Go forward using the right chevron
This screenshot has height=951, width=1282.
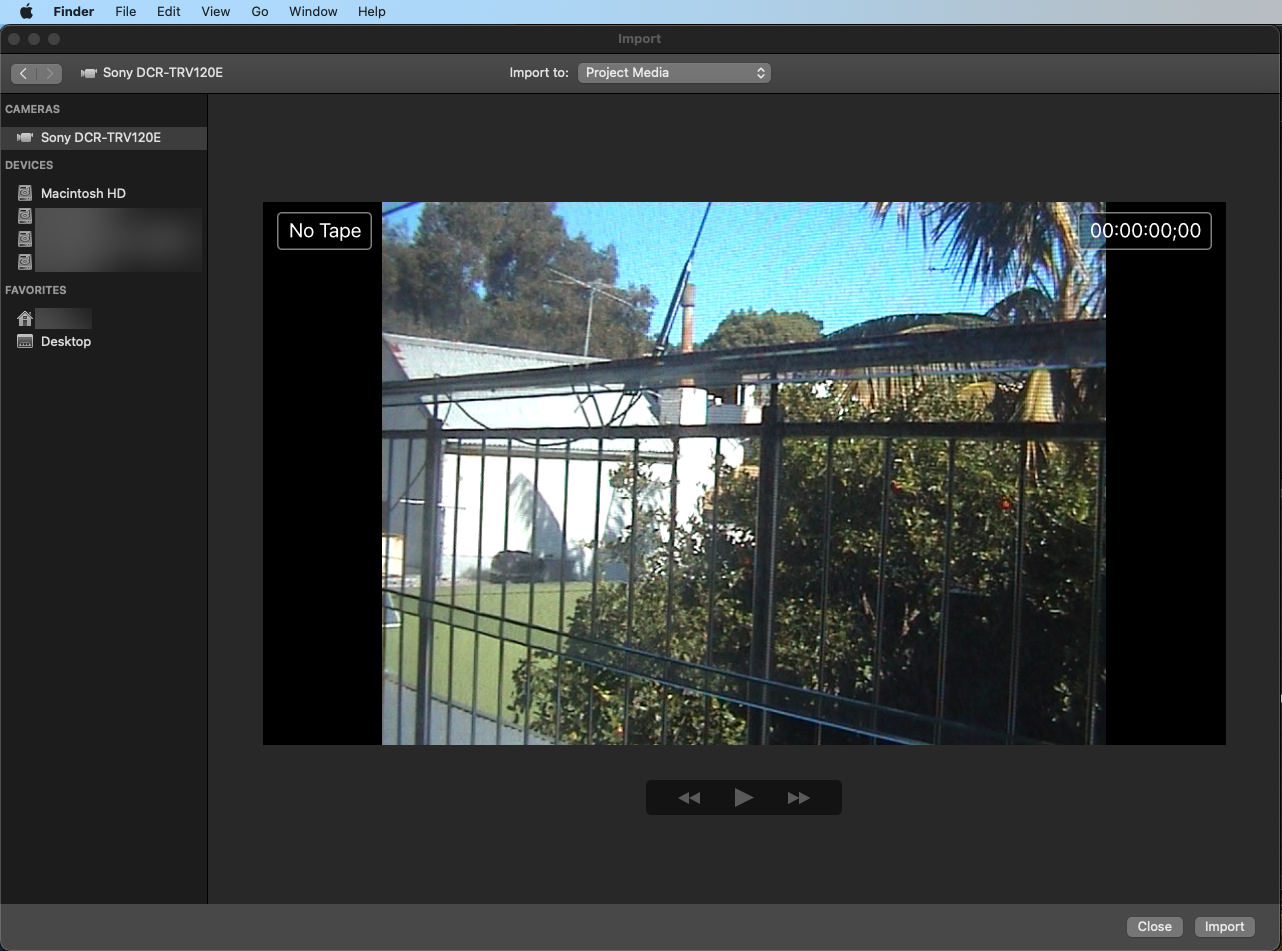coord(49,73)
